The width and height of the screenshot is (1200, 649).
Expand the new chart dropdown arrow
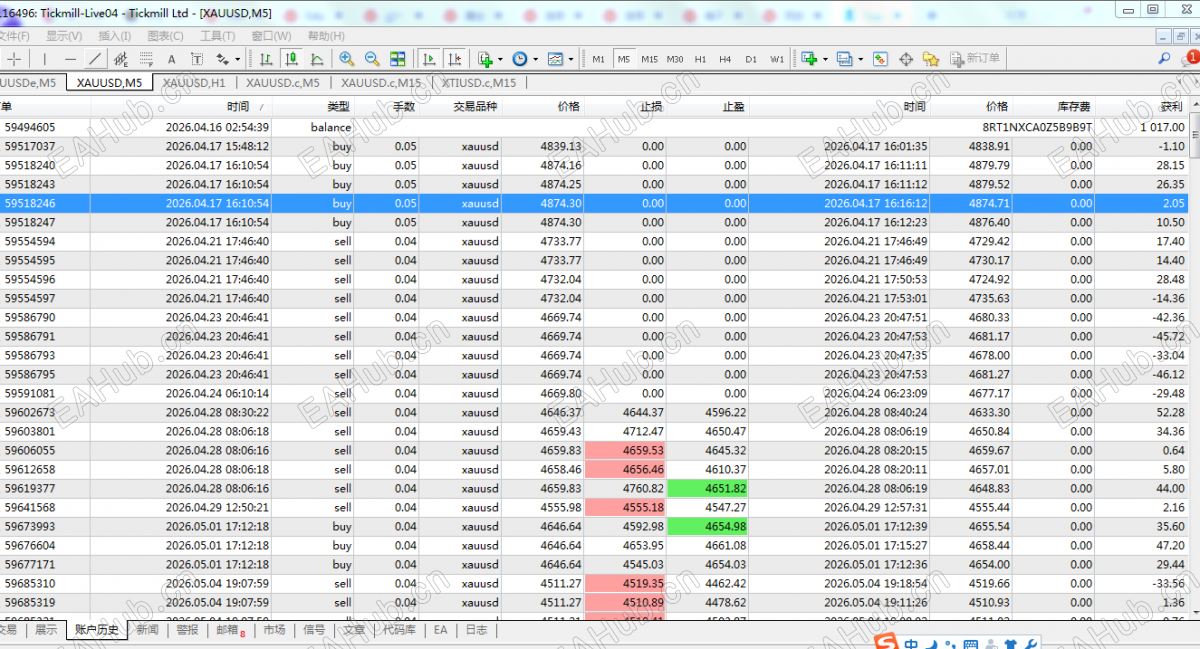coord(825,59)
